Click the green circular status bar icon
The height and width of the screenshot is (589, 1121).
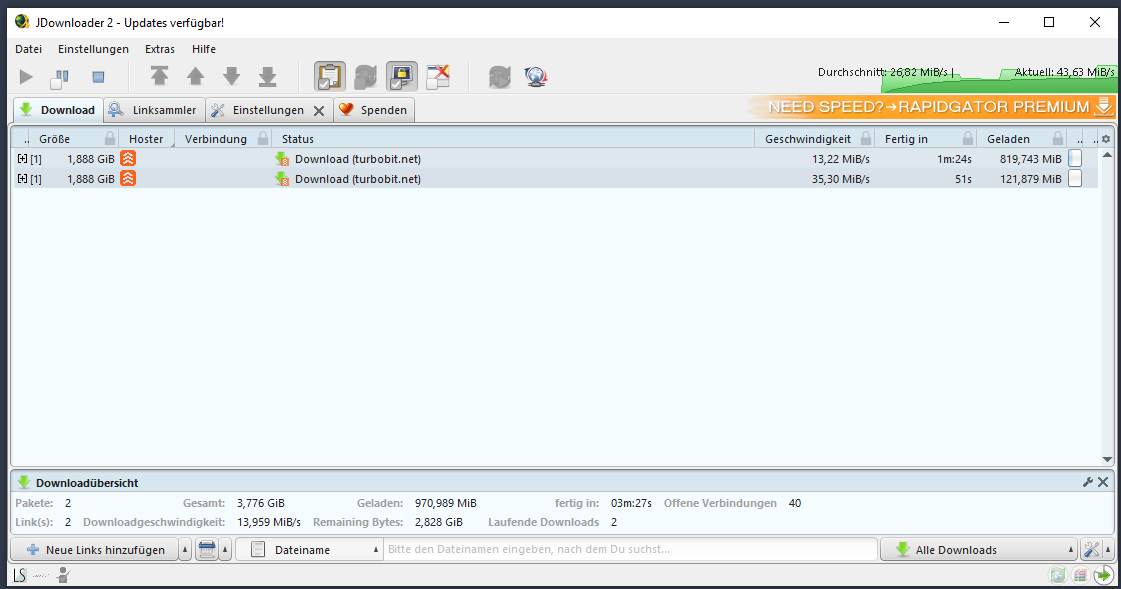[1058, 575]
